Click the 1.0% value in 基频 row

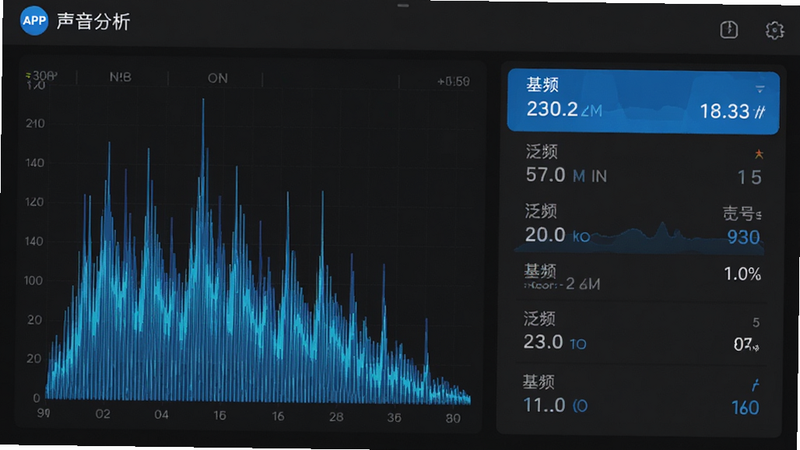(742, 274)
